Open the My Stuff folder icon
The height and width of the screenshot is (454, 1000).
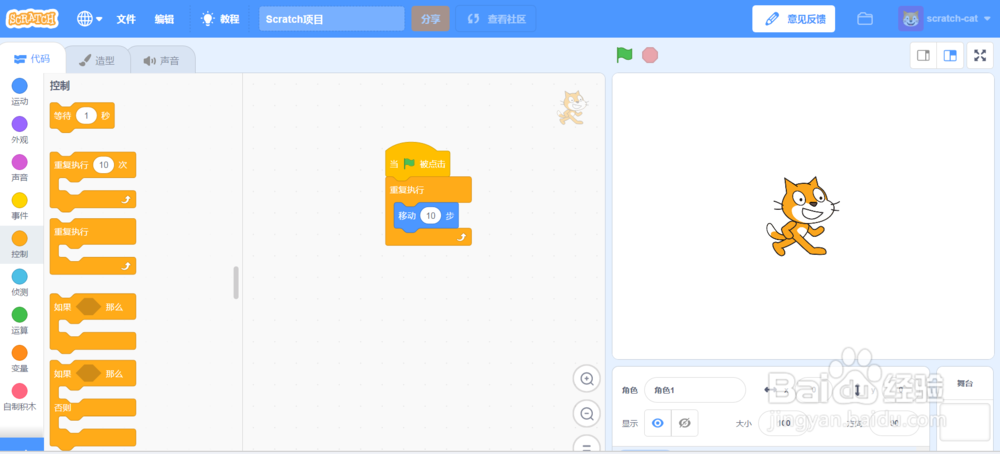click(x=865, y=18)
